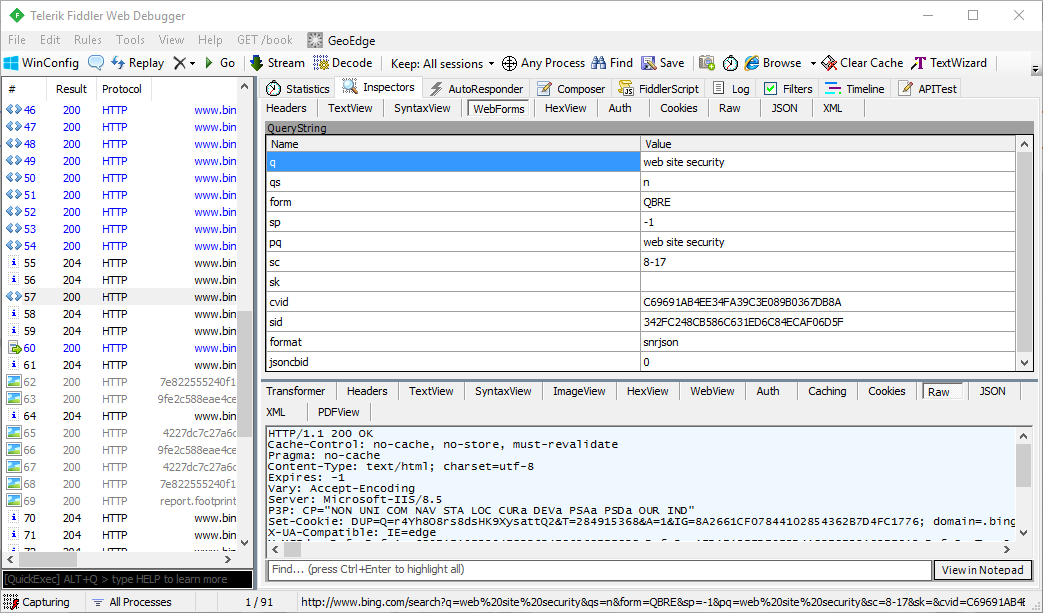This screenshot has height=613, width=1043.
Task: Expand the Browse dropdown arrow
Action: (x=813, y=63)
